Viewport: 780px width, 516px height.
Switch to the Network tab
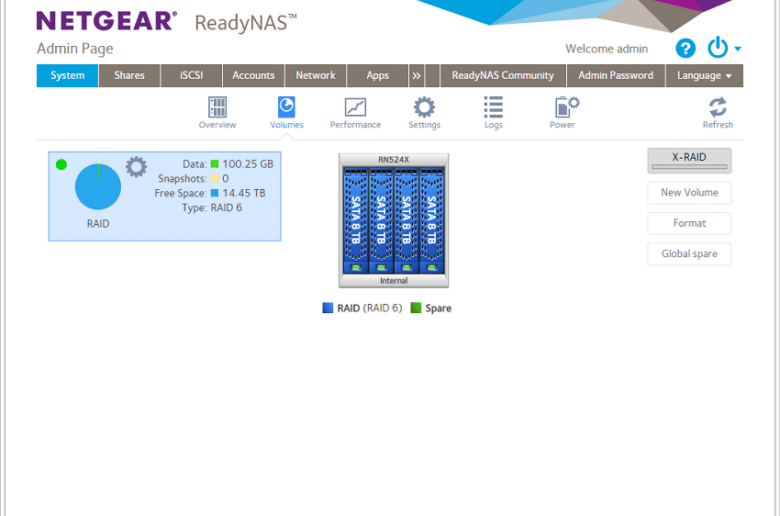point(315,76)
